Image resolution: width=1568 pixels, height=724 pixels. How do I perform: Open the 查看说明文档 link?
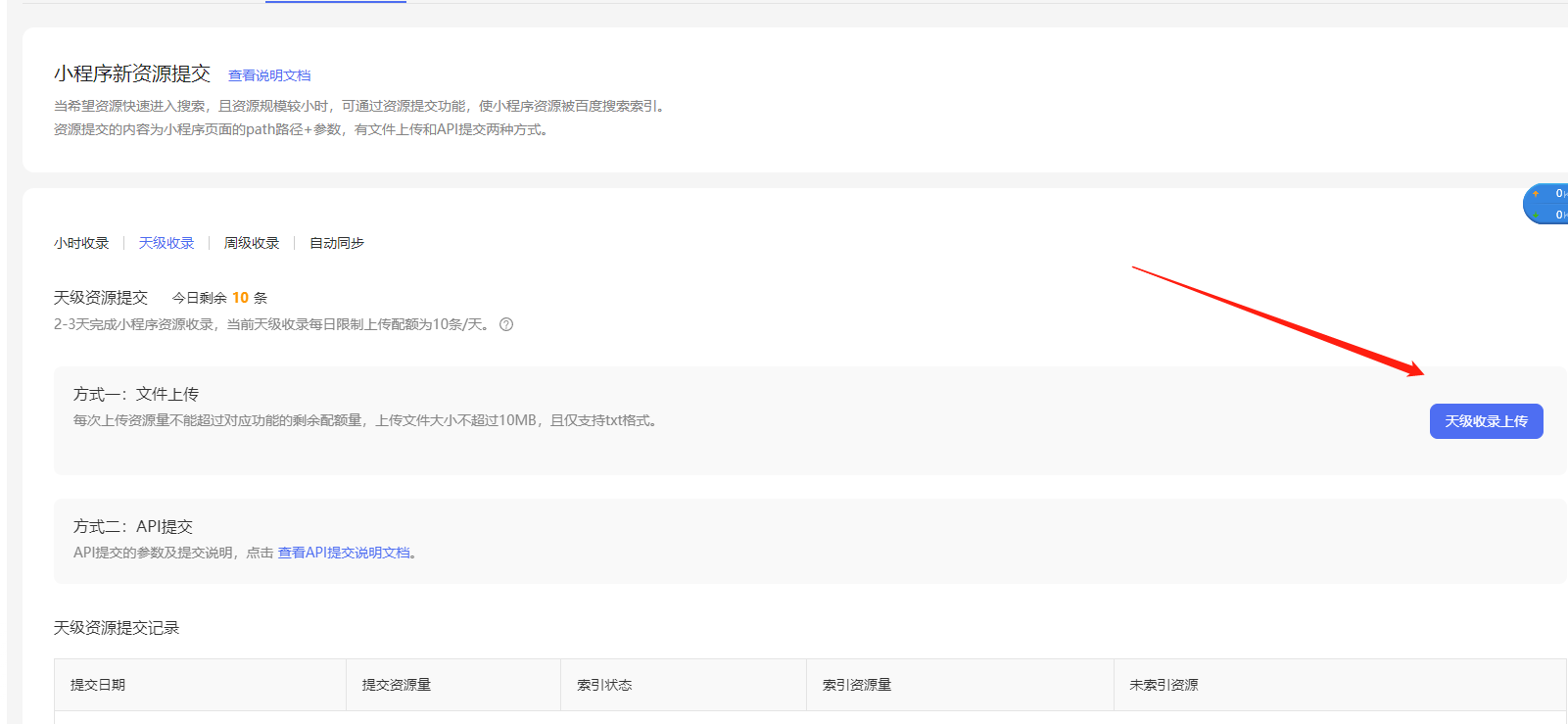(269, 75)
